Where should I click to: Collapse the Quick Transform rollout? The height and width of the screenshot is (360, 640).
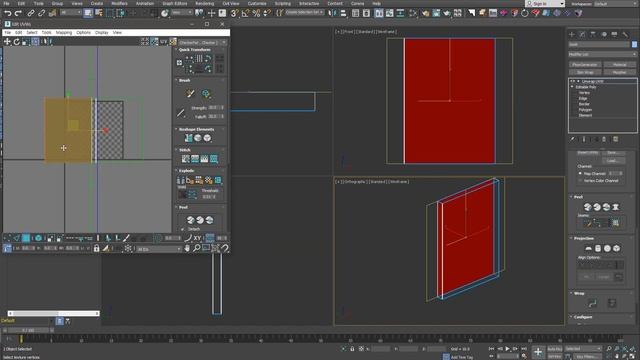pyautogui.click(x=195, y=50)
